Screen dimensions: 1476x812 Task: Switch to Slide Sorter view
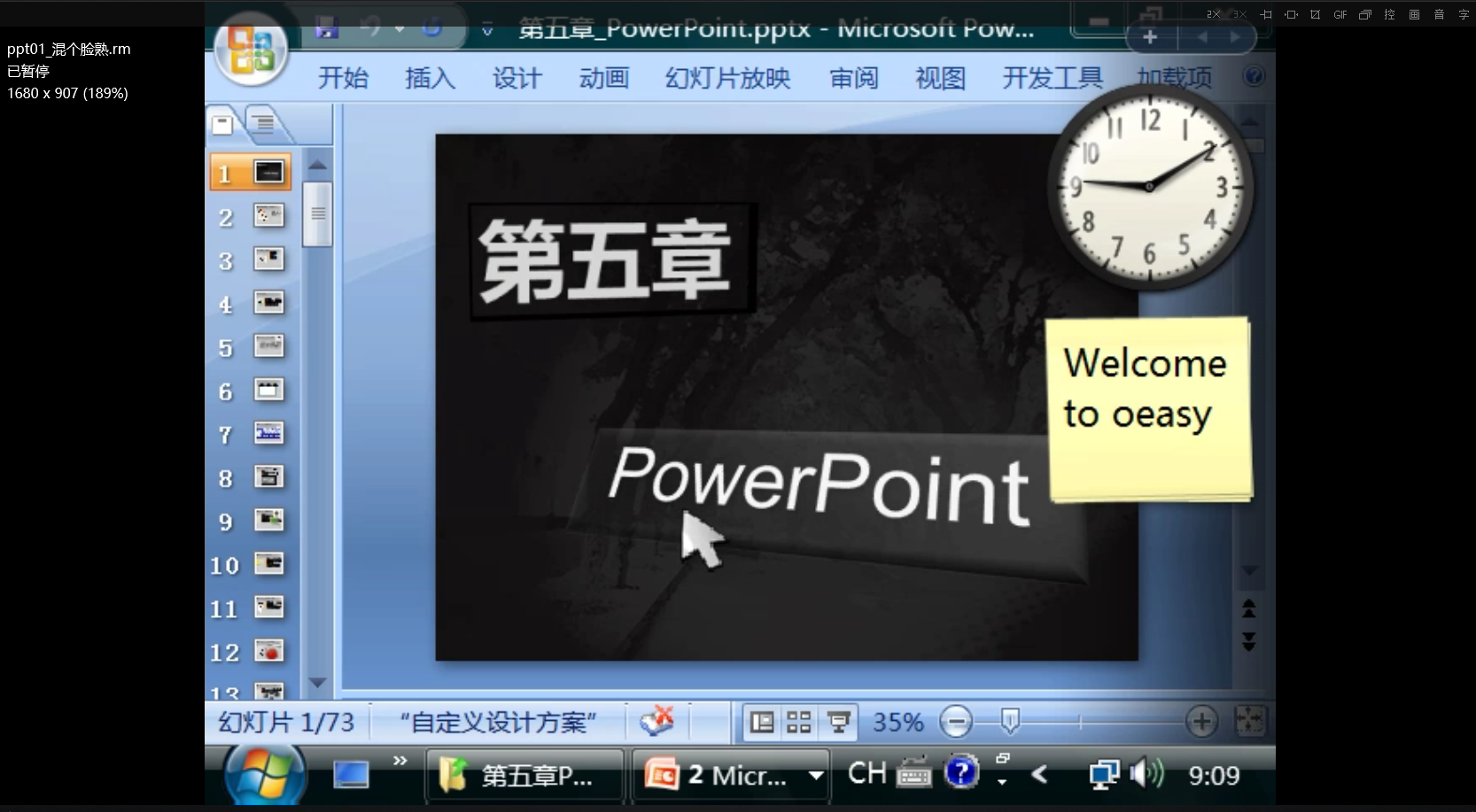tap(799, 723)
